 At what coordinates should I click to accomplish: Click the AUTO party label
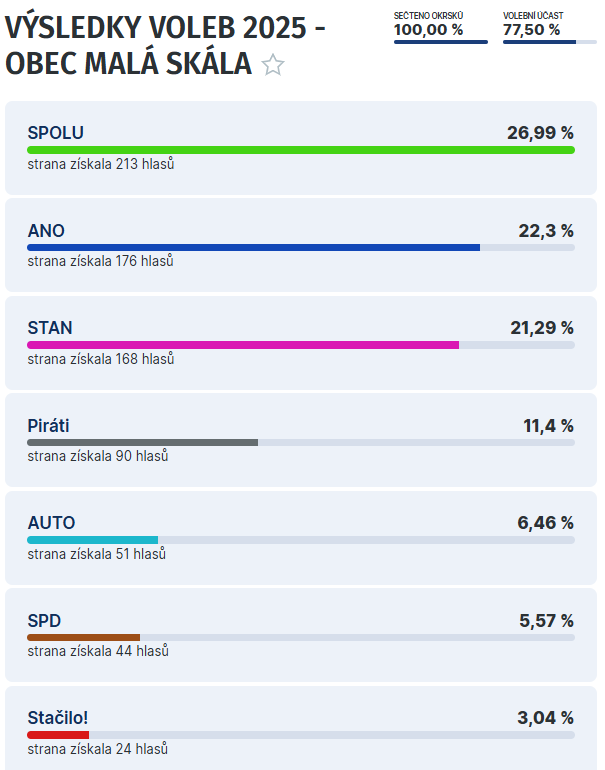tap(51, 523)
